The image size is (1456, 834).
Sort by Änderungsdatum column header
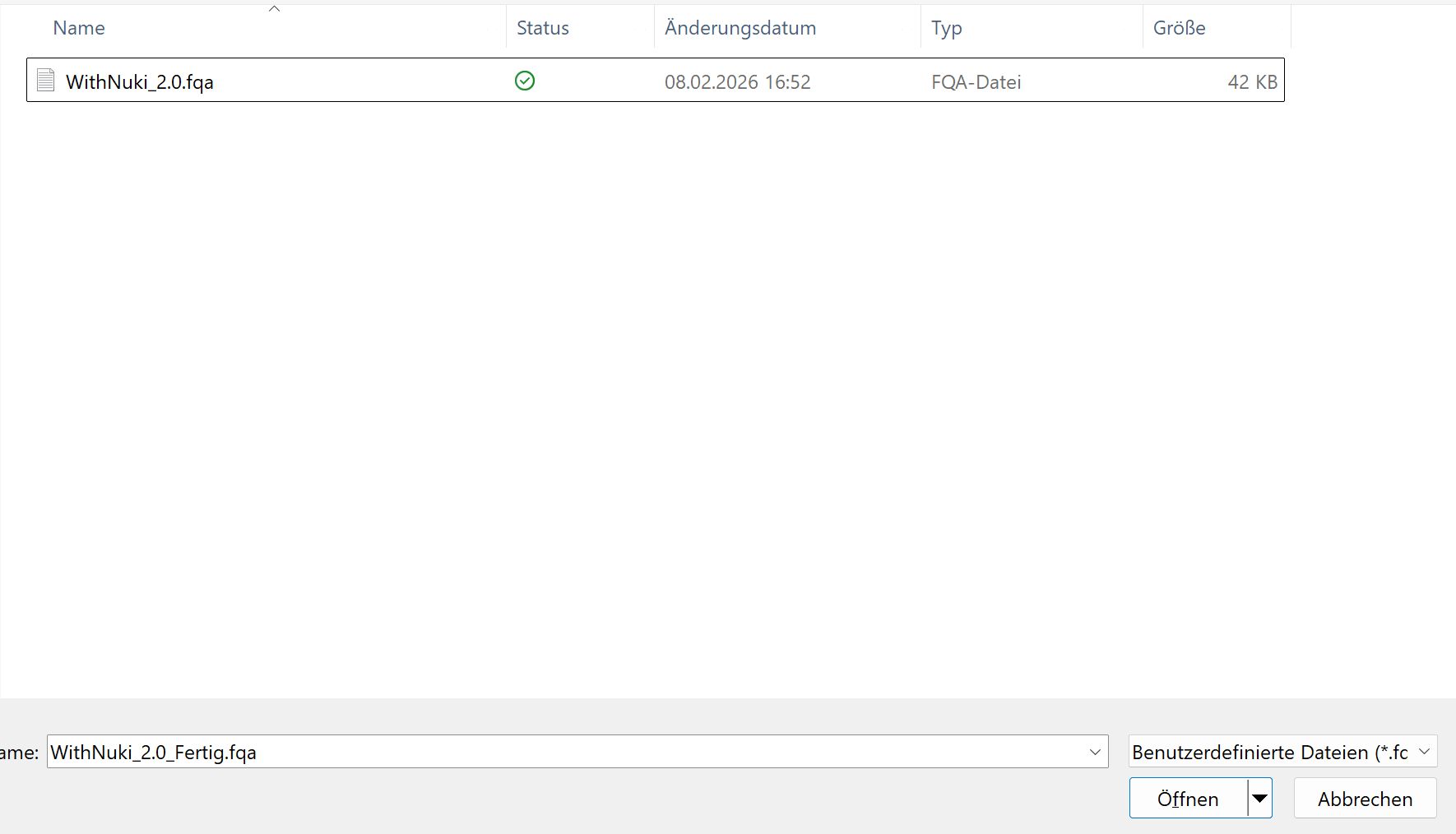pos(740,28)
